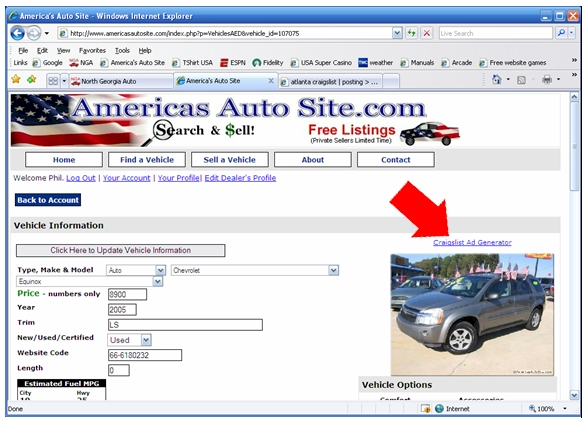Open the Print options dropdown arrow
This screenshot has width=587, height=421.
point(558,79)
